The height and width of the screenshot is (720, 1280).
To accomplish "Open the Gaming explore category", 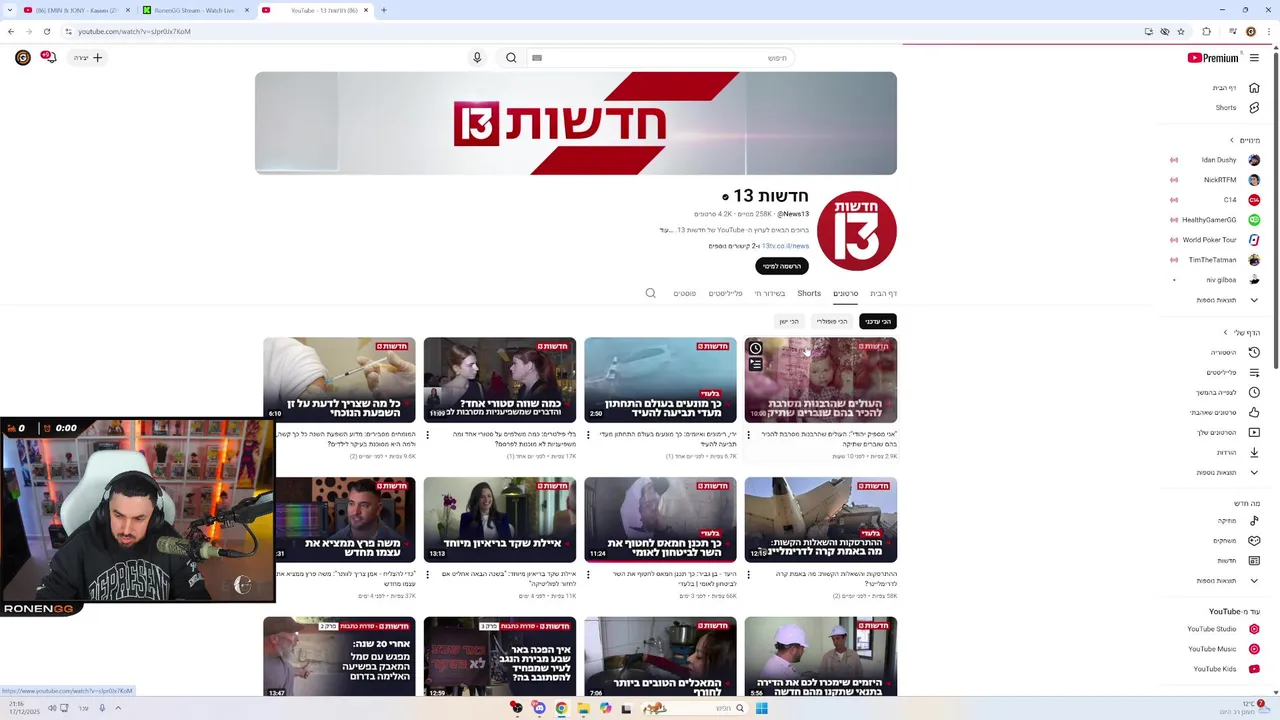I will tap(1236, 541).
